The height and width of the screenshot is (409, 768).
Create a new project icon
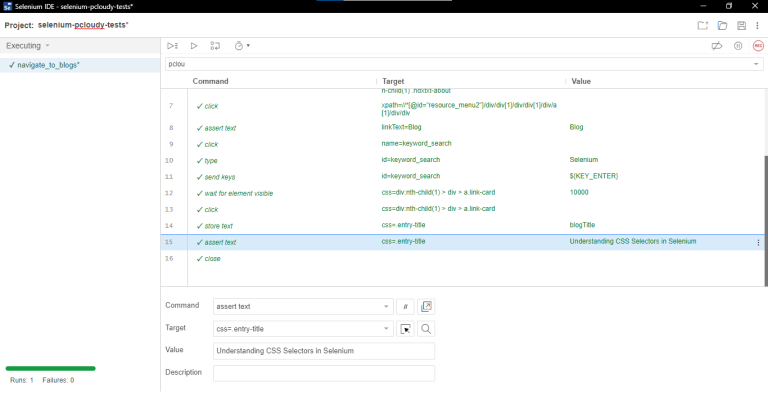tap(703, 25)
